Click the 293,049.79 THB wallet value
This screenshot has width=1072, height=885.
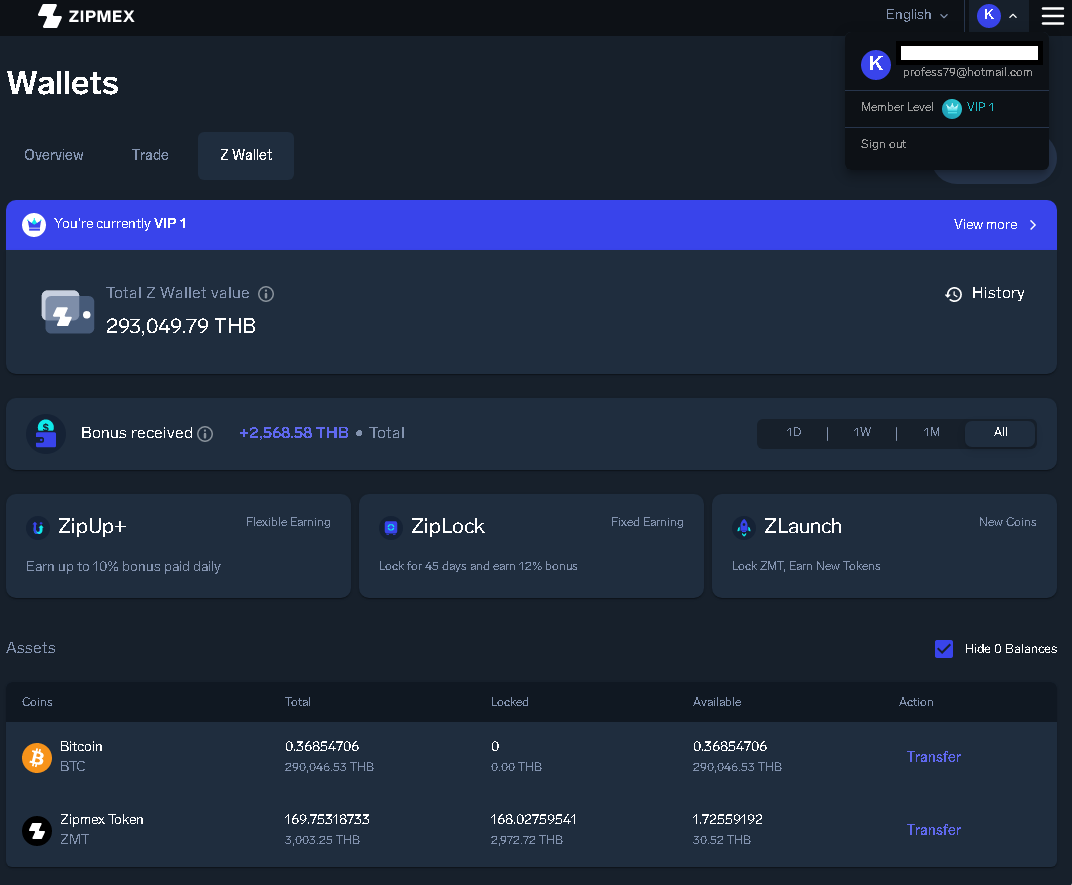(180, 326)
